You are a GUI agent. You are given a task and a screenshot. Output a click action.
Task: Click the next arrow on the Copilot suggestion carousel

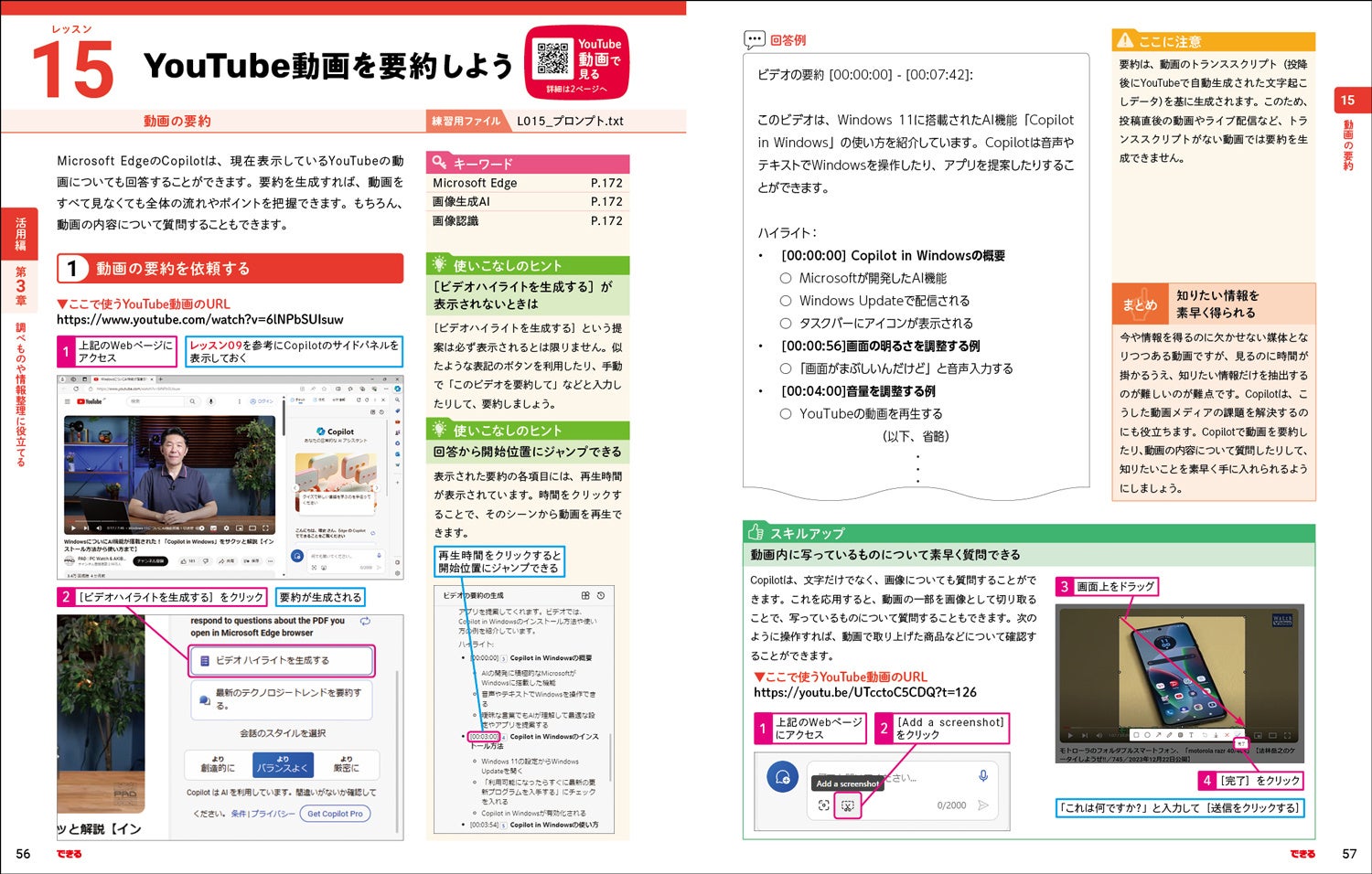click(x=378, y=487)
